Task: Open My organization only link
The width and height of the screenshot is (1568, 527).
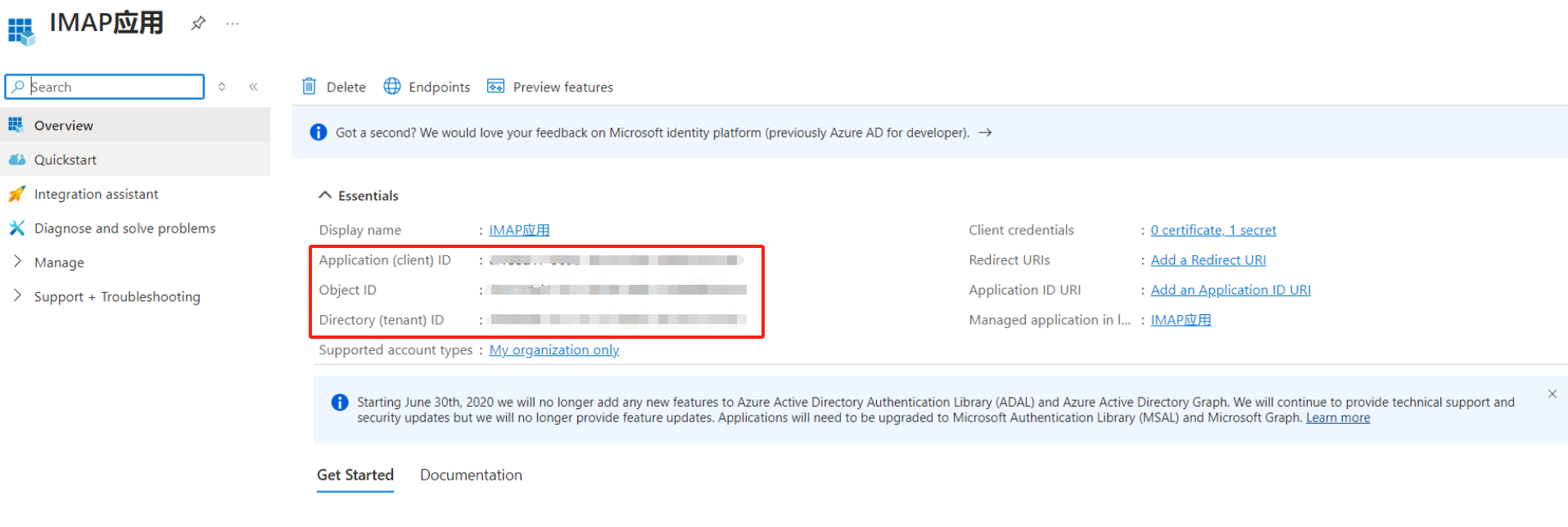Action: tap(554, 350)
